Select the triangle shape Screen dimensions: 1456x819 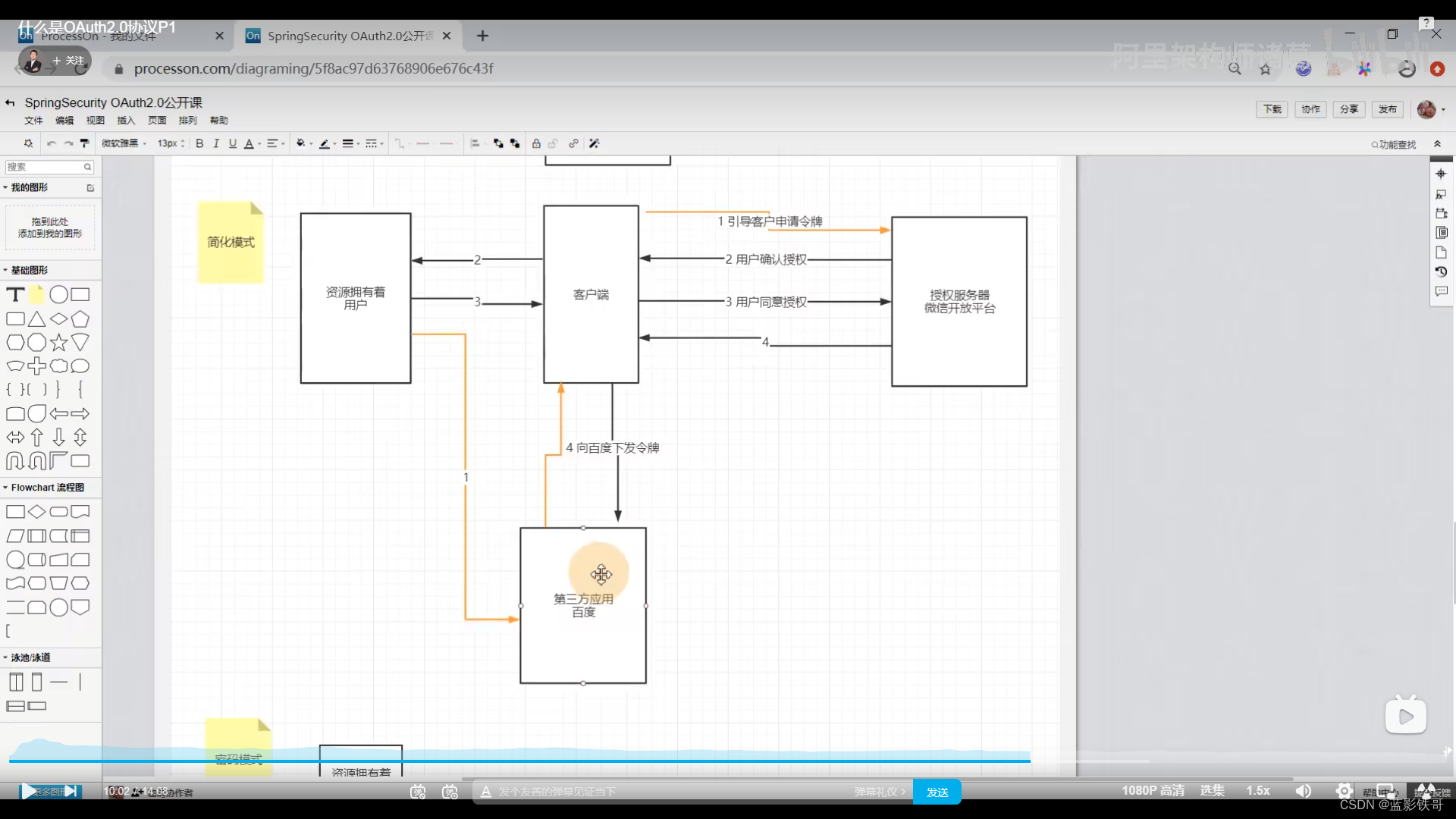(x=36, y=319)
